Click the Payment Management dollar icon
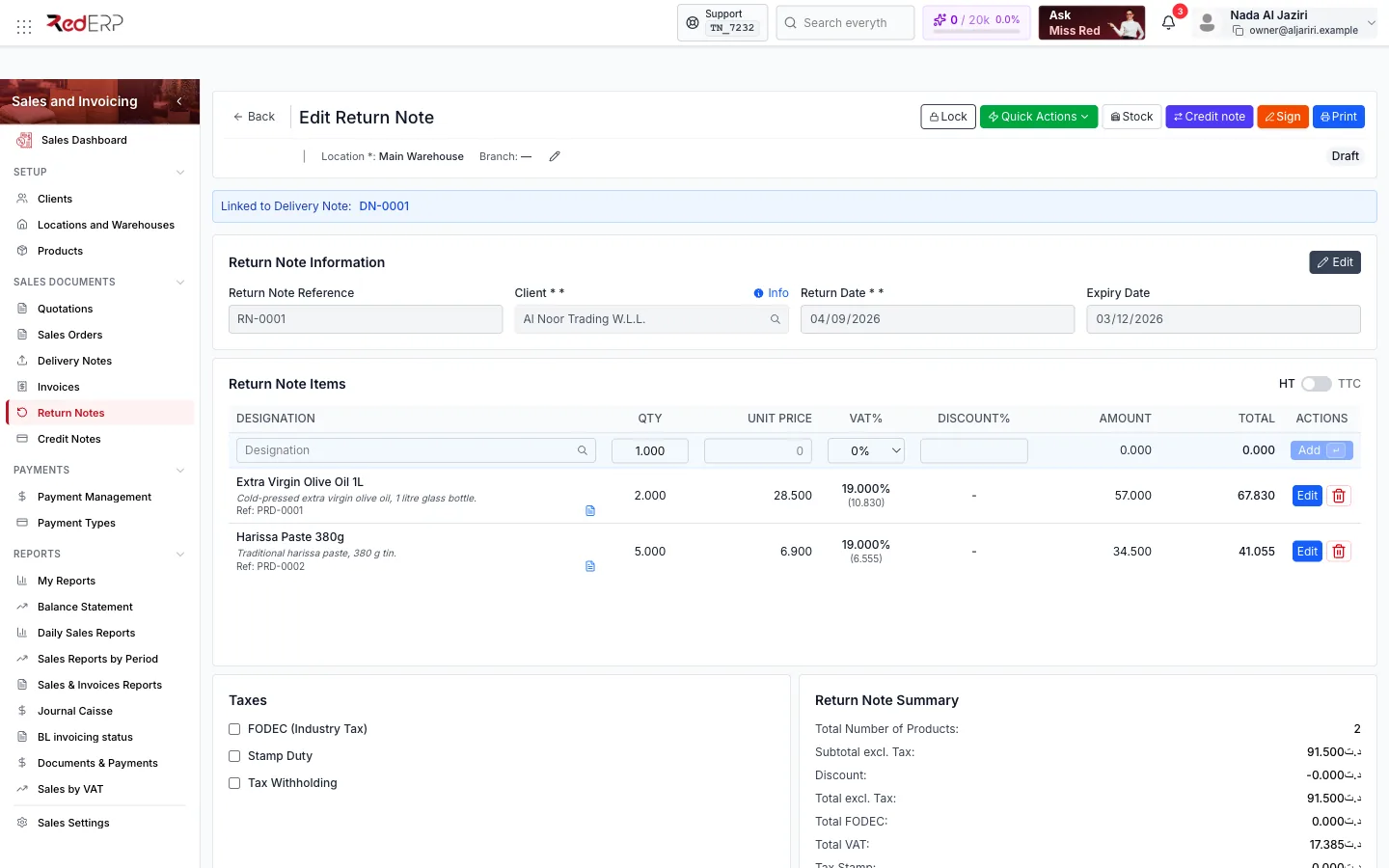 click(22, 497)
